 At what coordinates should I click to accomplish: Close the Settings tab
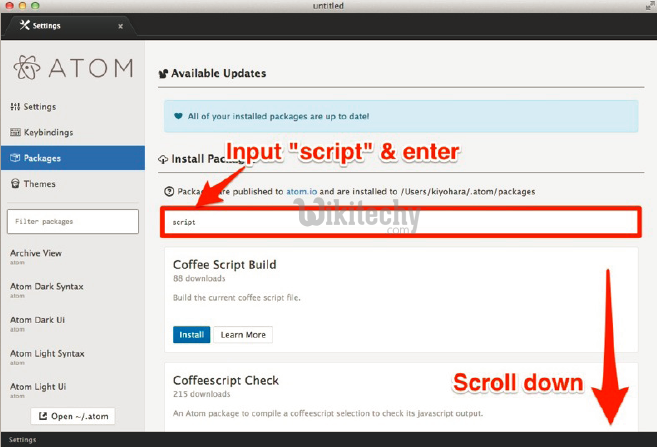(120, 26)
